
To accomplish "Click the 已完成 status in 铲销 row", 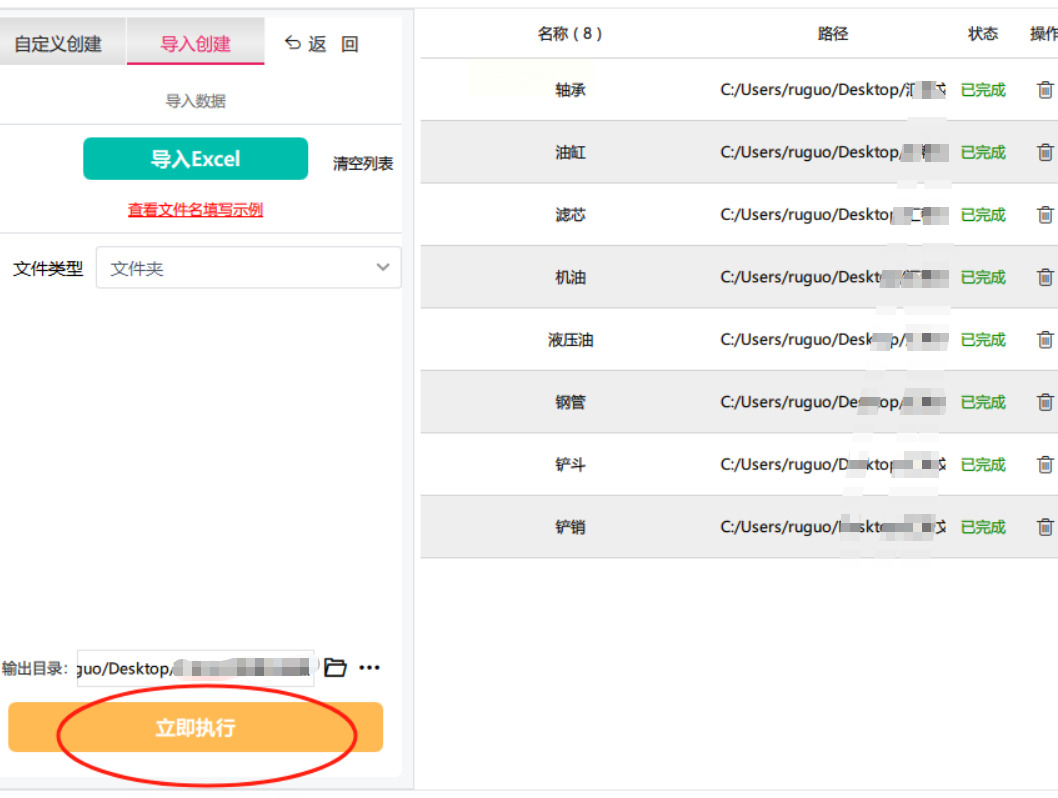I will tap(983, 527).
